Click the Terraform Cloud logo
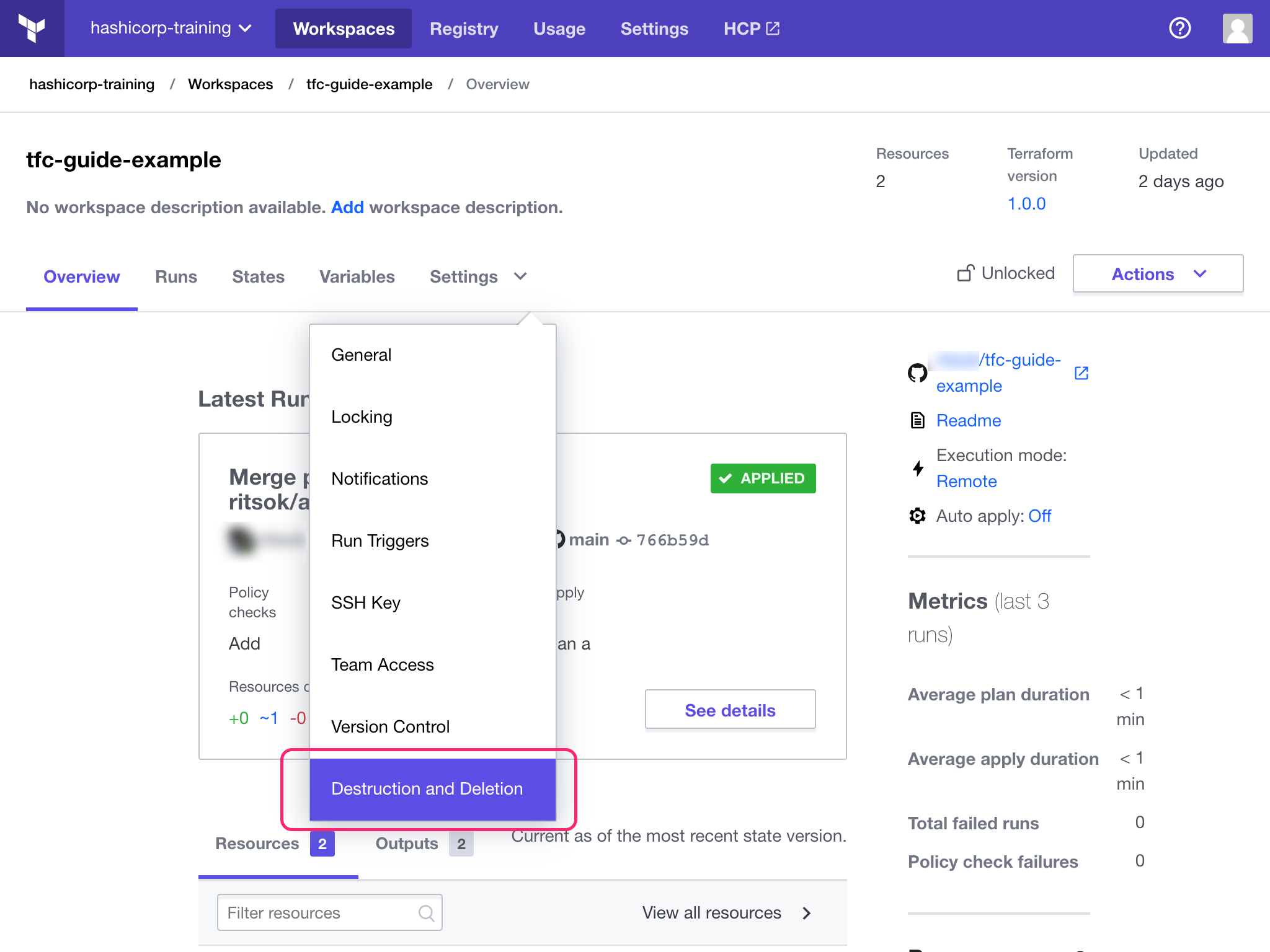 click(32, 28)
